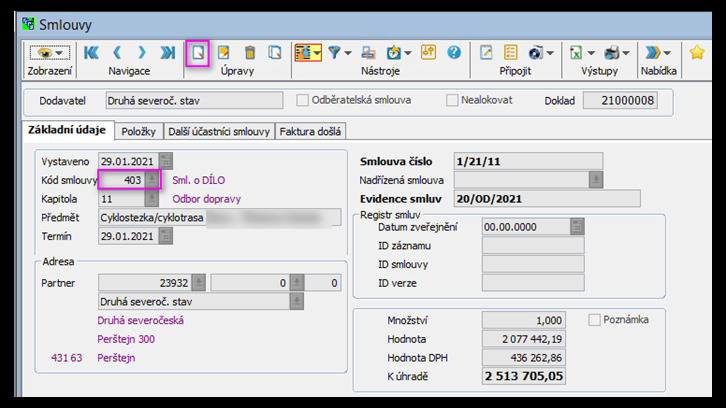Click the edit record pencil icon
726x408 pixels.
coord(224,52)
